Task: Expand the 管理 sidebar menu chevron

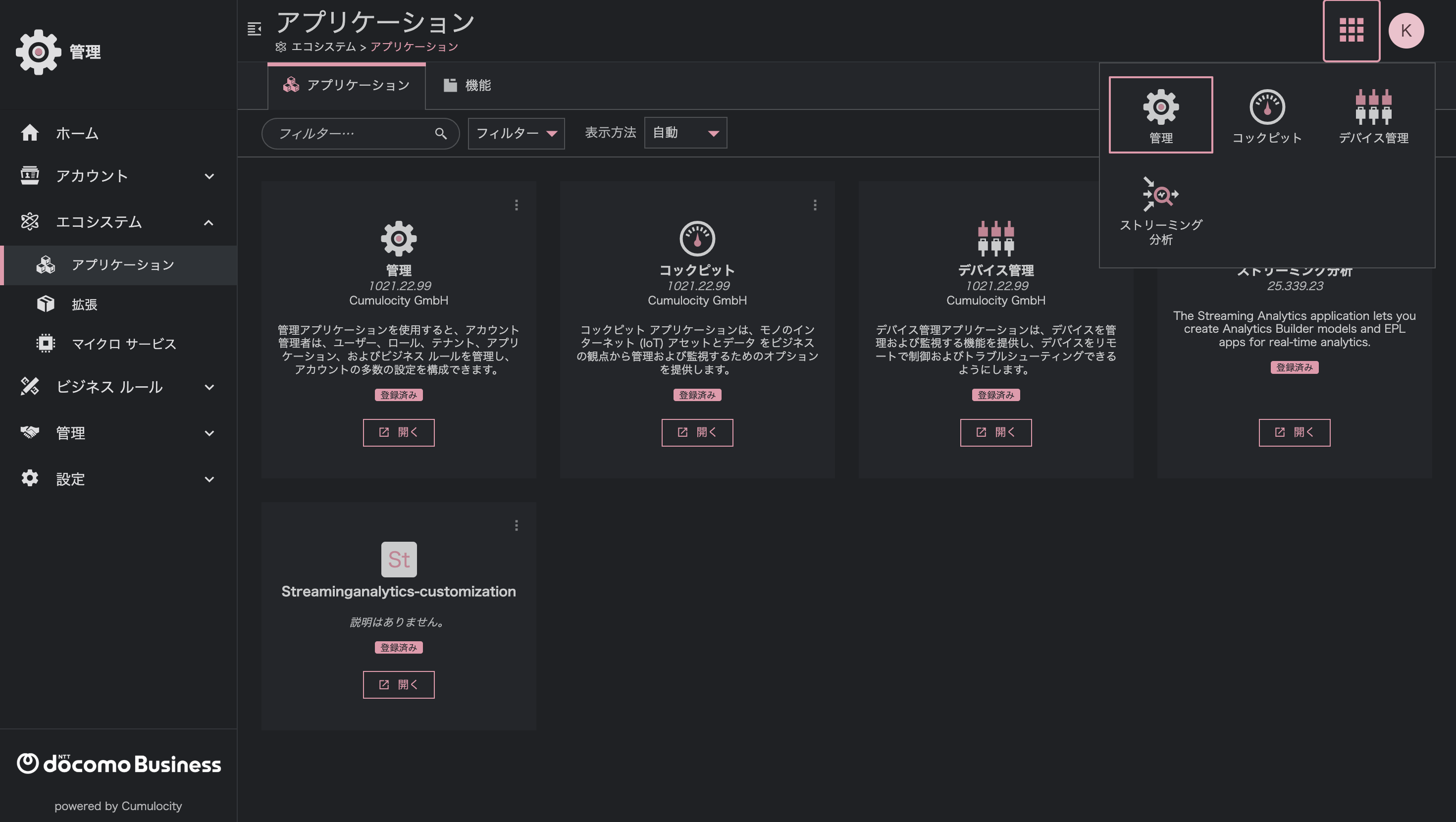Action: click(209, 433)
